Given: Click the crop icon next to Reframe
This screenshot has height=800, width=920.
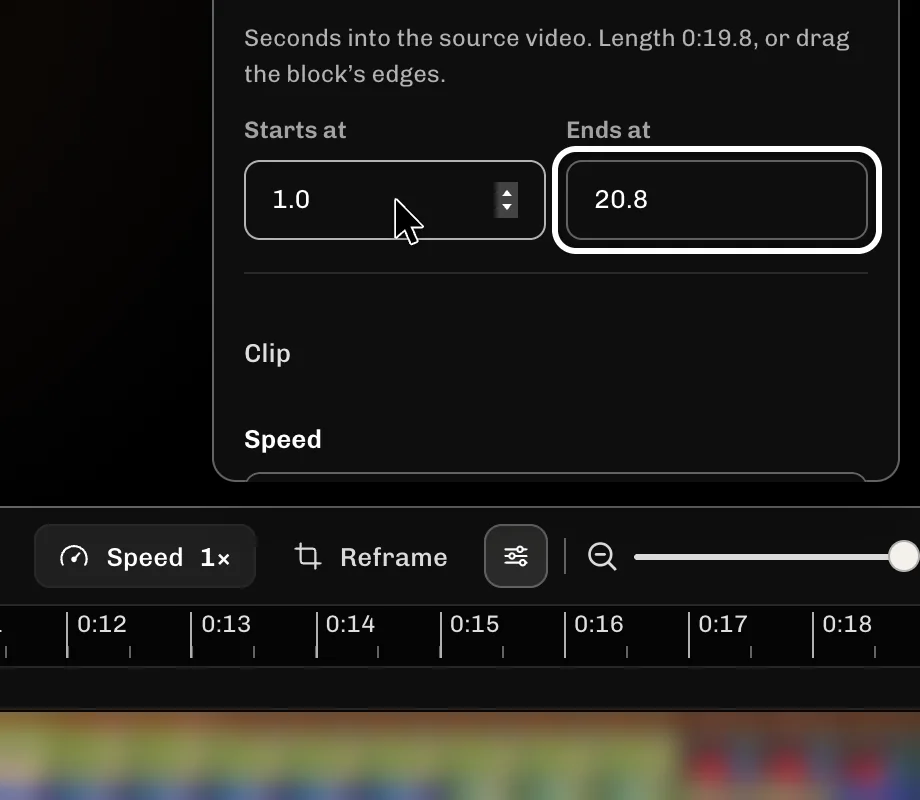Looking at the screenshot, I should pos(308,556).
